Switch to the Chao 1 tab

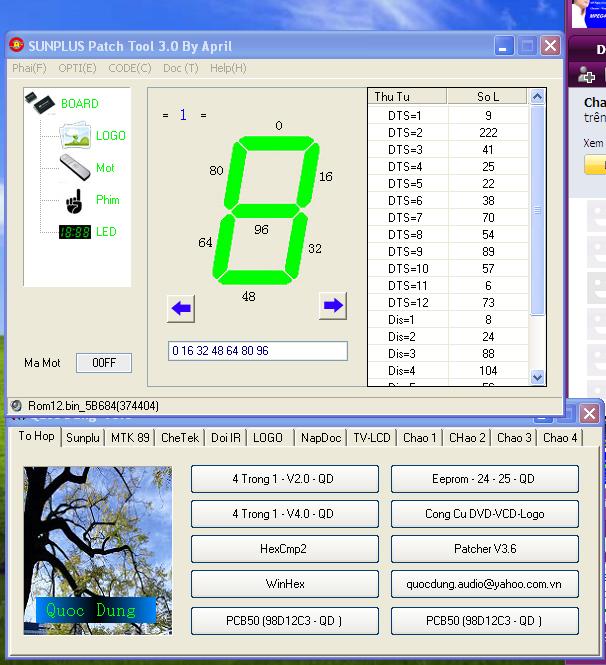[x=419, y=438]
